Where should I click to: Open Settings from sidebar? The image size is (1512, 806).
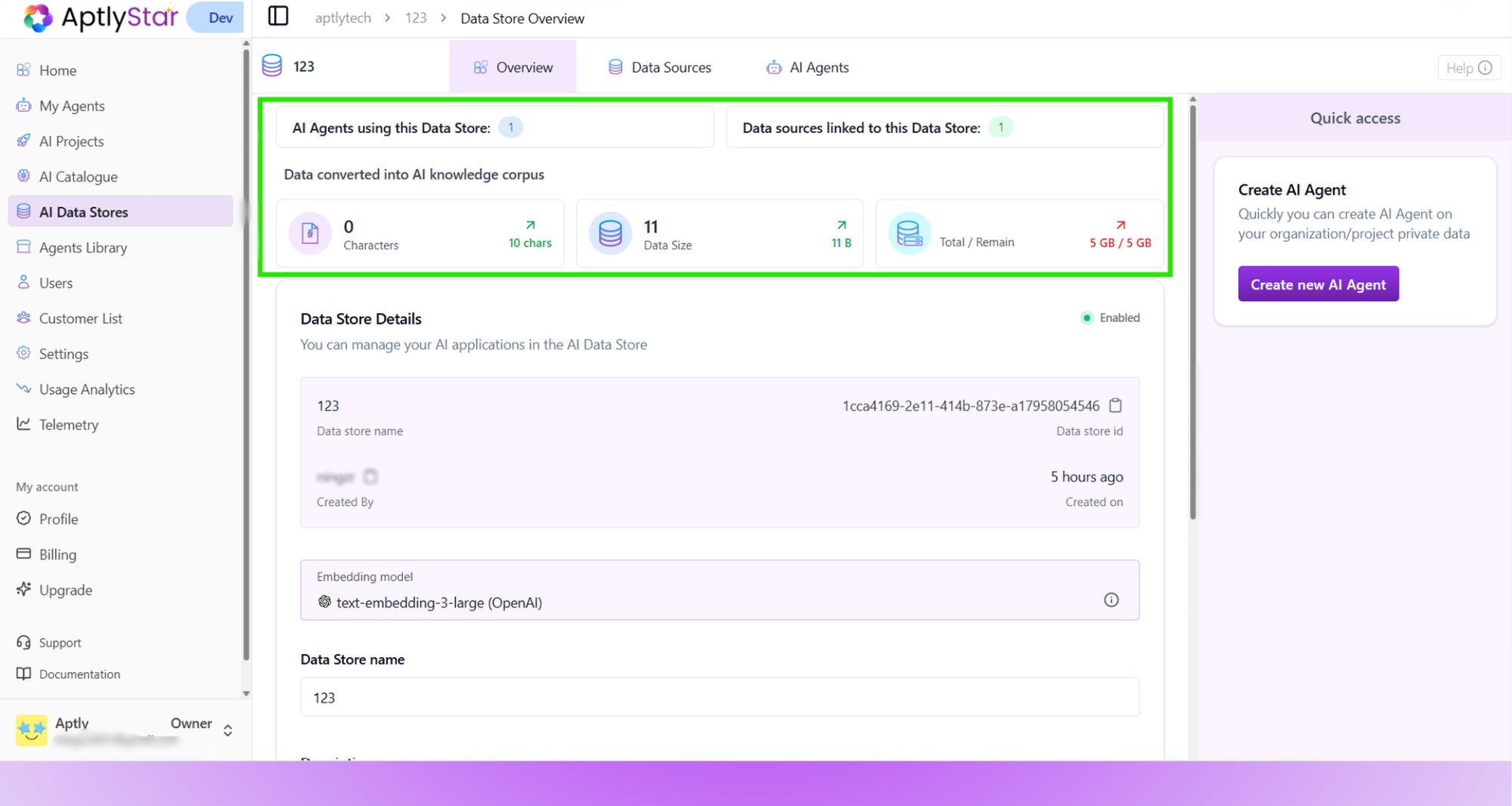[121, 353]
